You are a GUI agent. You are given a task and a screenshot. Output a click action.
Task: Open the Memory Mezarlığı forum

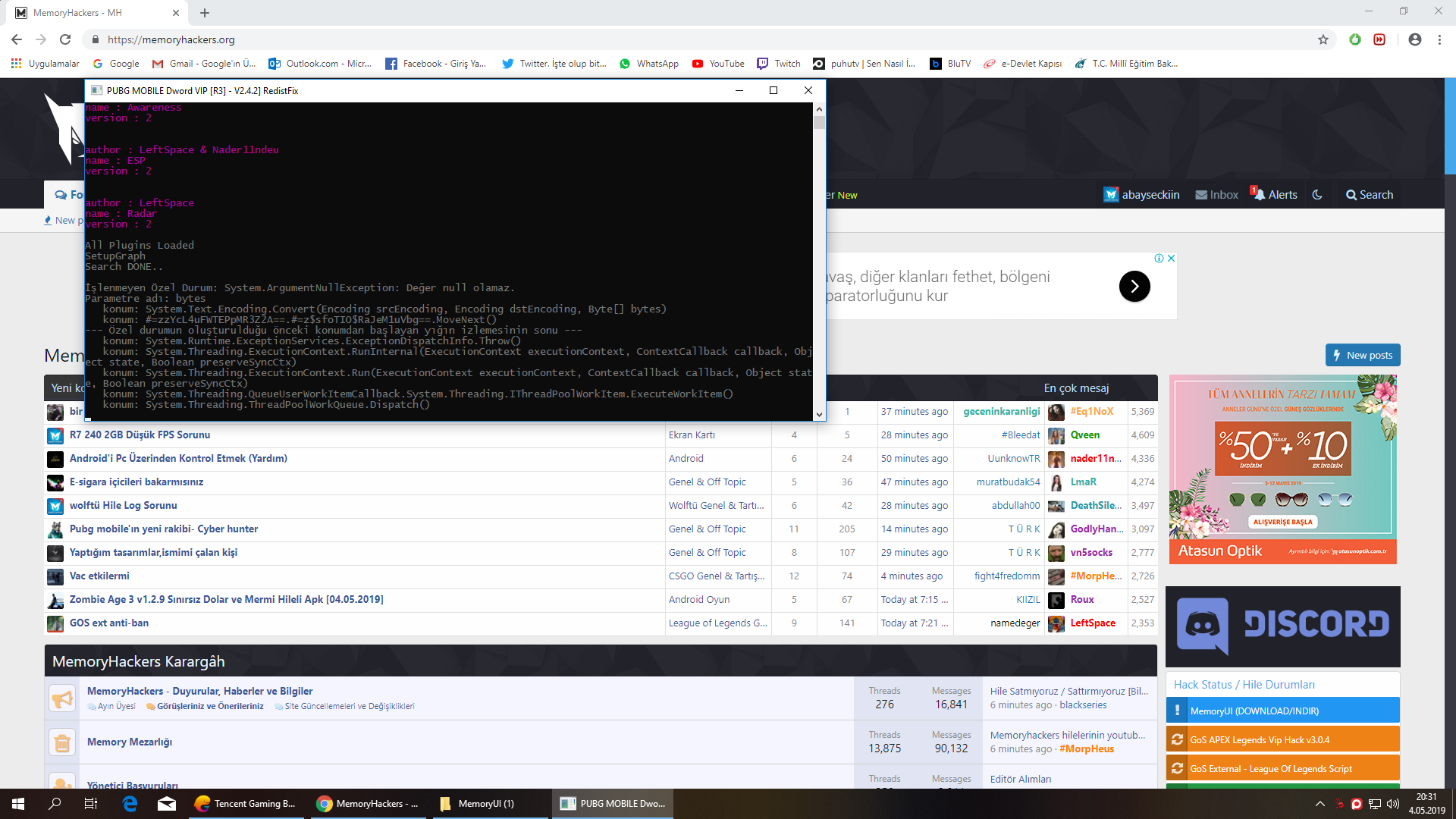pos(130,742)
